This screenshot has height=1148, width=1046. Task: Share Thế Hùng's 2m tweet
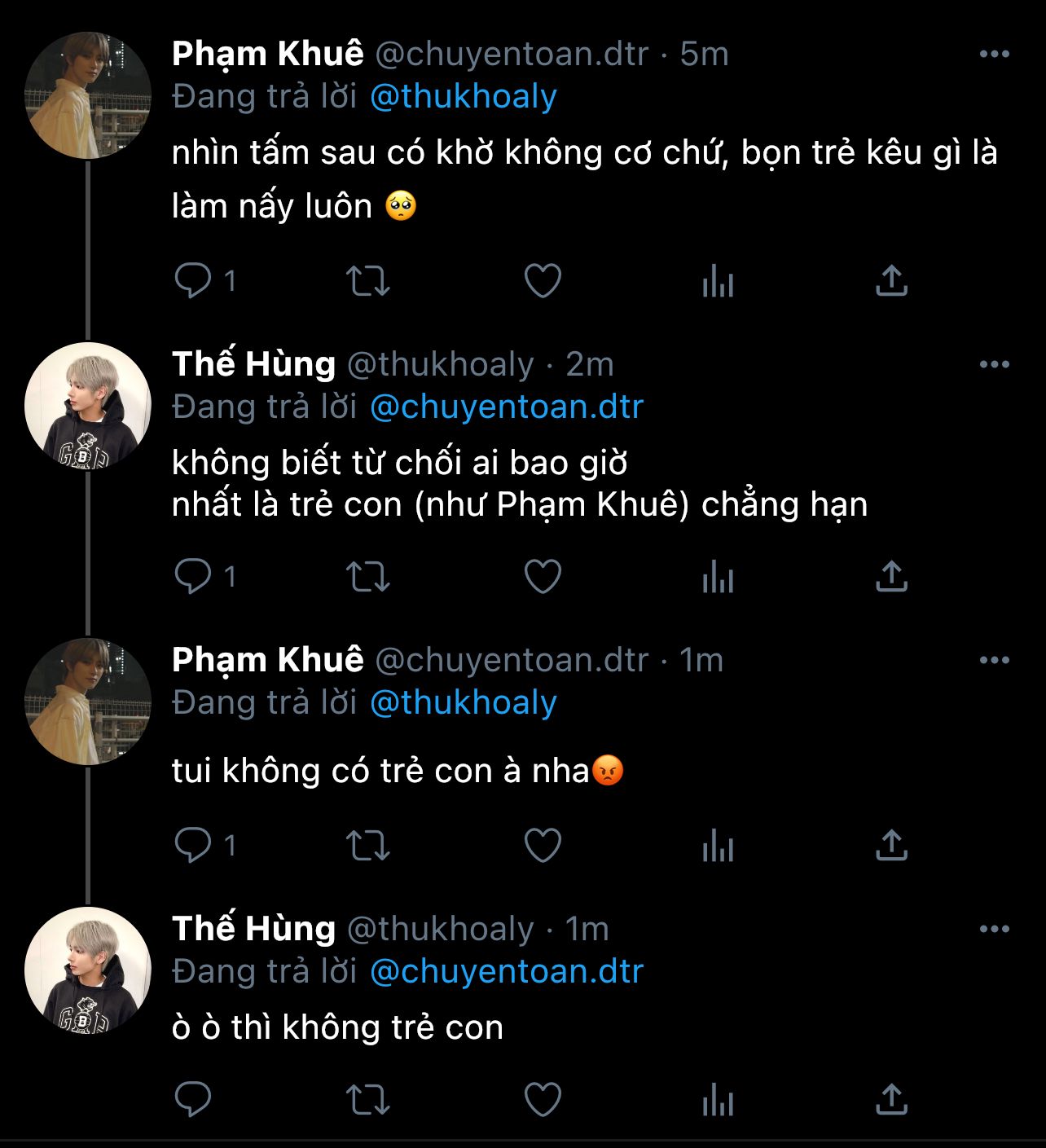(892, 577)
